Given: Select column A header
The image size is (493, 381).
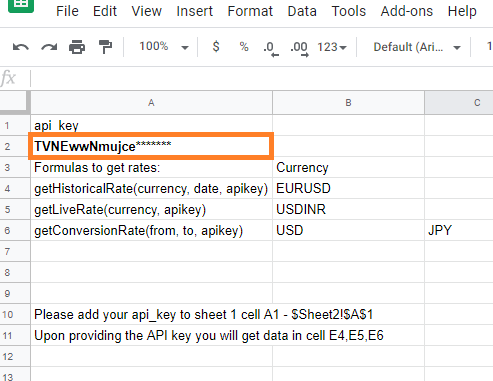Looking at the screenshot, I should [151, 103].
